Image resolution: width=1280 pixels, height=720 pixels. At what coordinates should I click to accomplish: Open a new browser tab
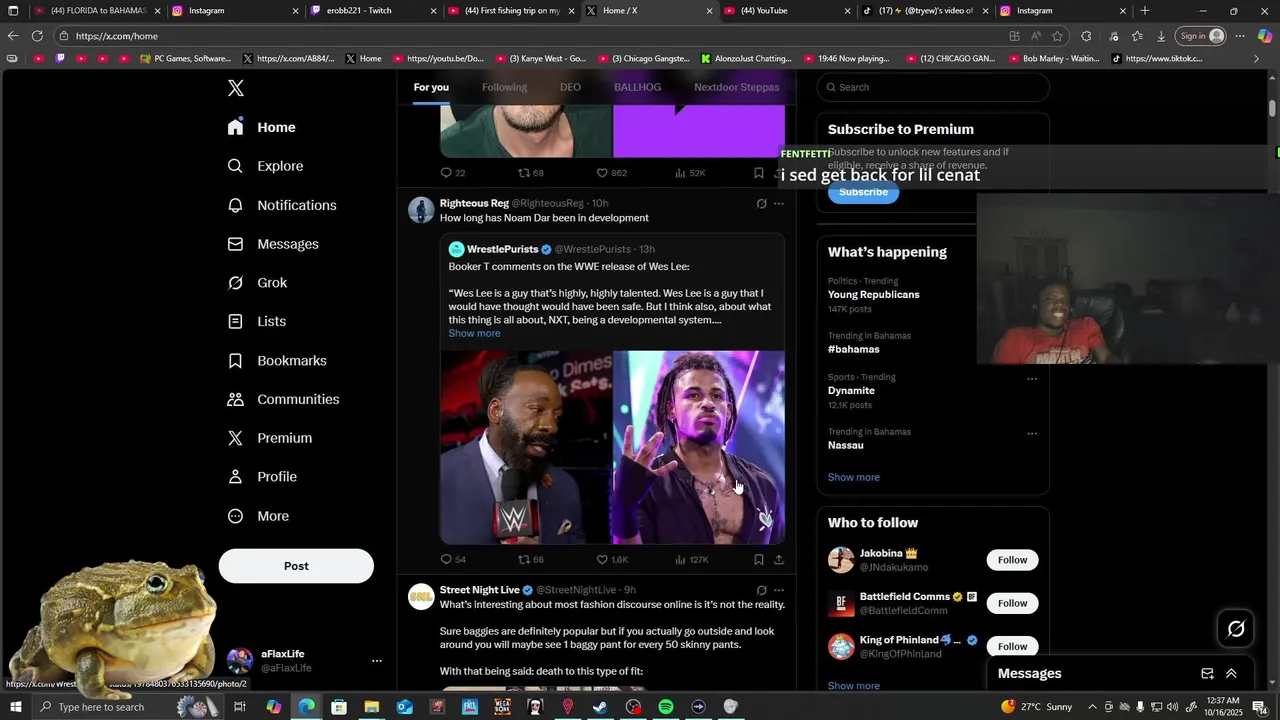point(1145,11)
